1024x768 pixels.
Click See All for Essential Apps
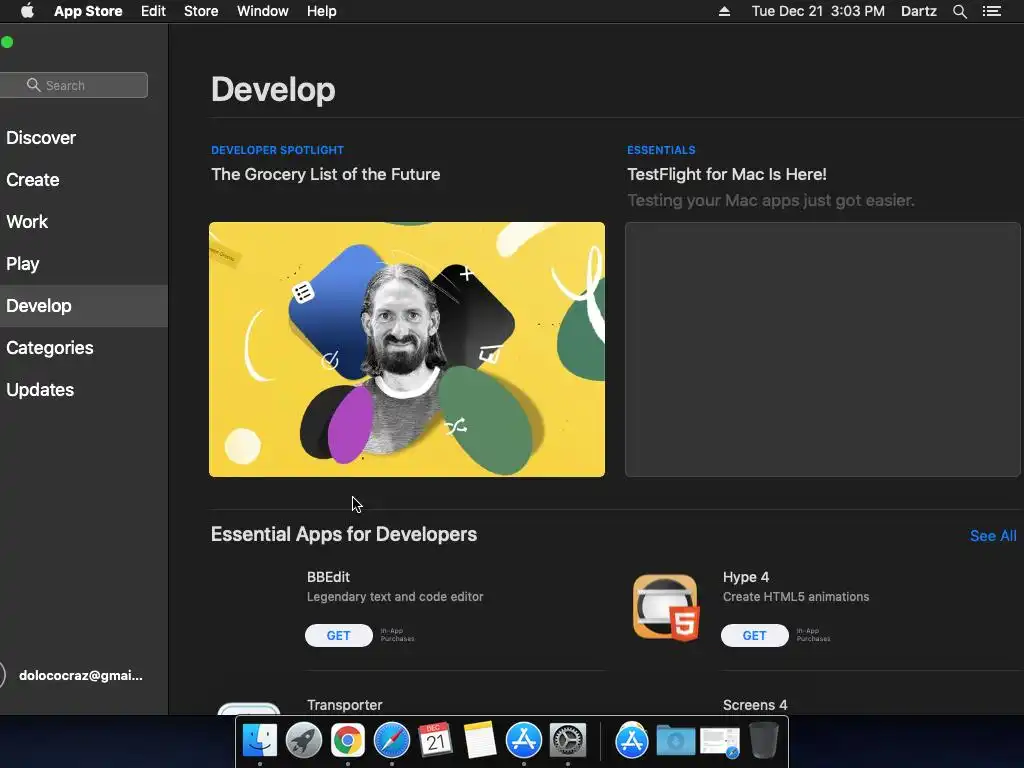click(993, 536)
